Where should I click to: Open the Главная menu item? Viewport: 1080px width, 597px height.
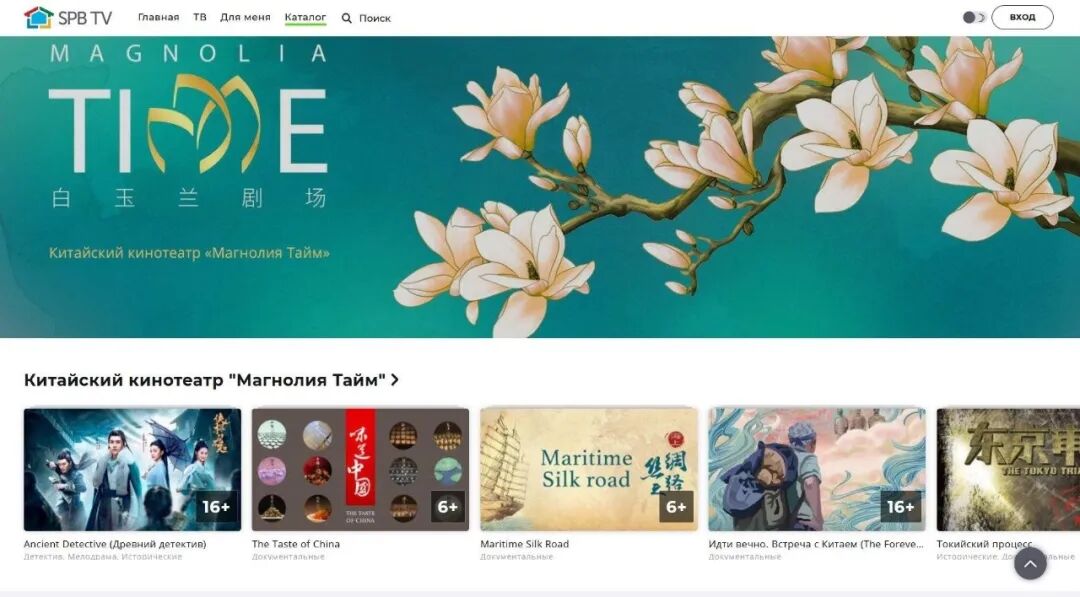coord(158,17)
